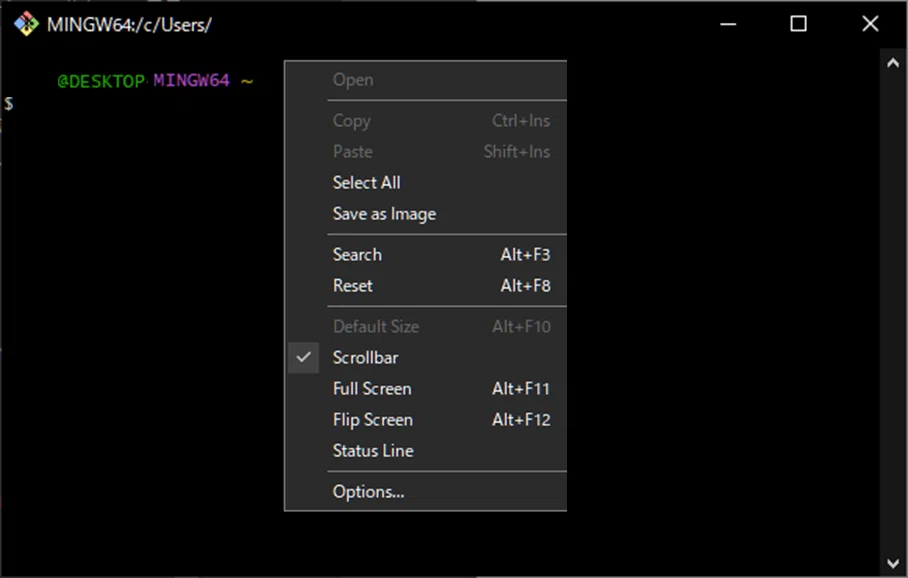
Task: Click the scrollbar up arrow
Action: (893, 63)
